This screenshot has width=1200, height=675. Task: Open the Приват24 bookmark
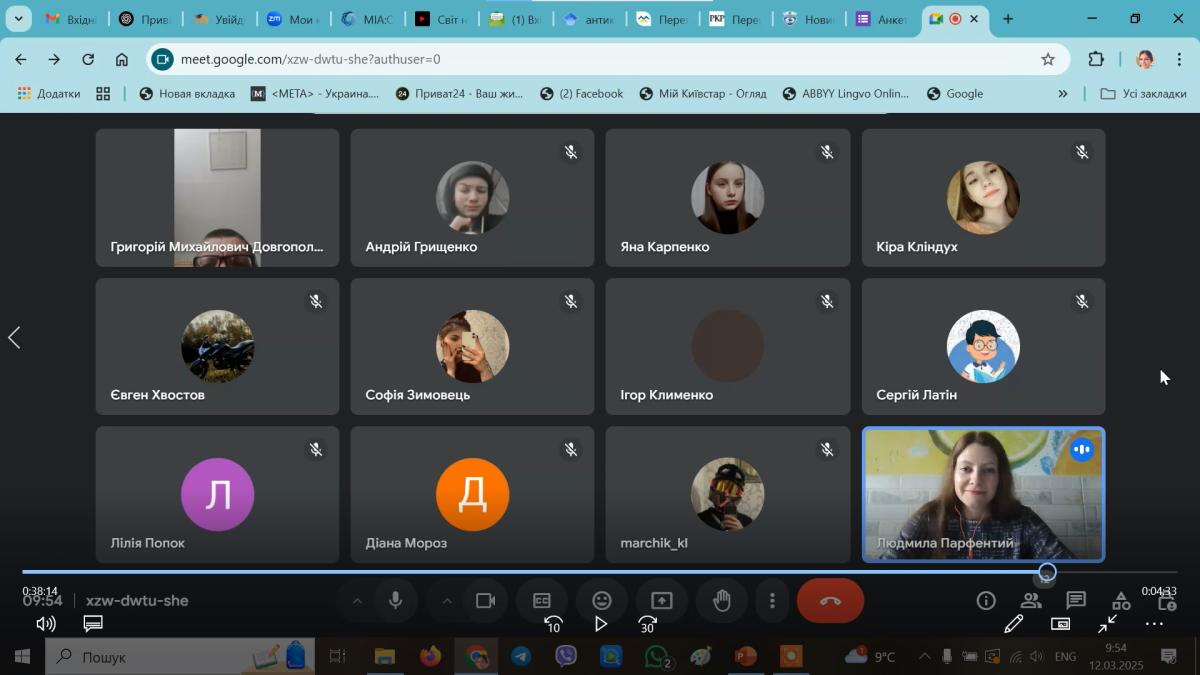(459, 94)
